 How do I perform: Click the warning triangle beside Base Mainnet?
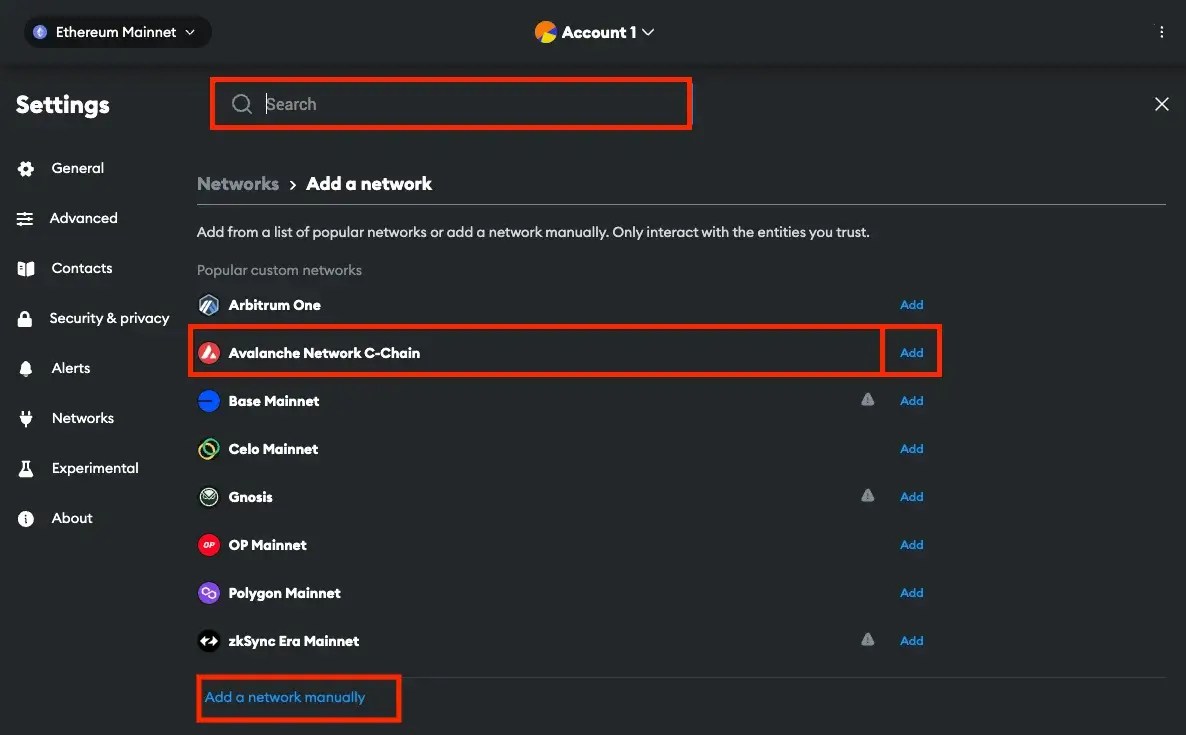(867, 399)
